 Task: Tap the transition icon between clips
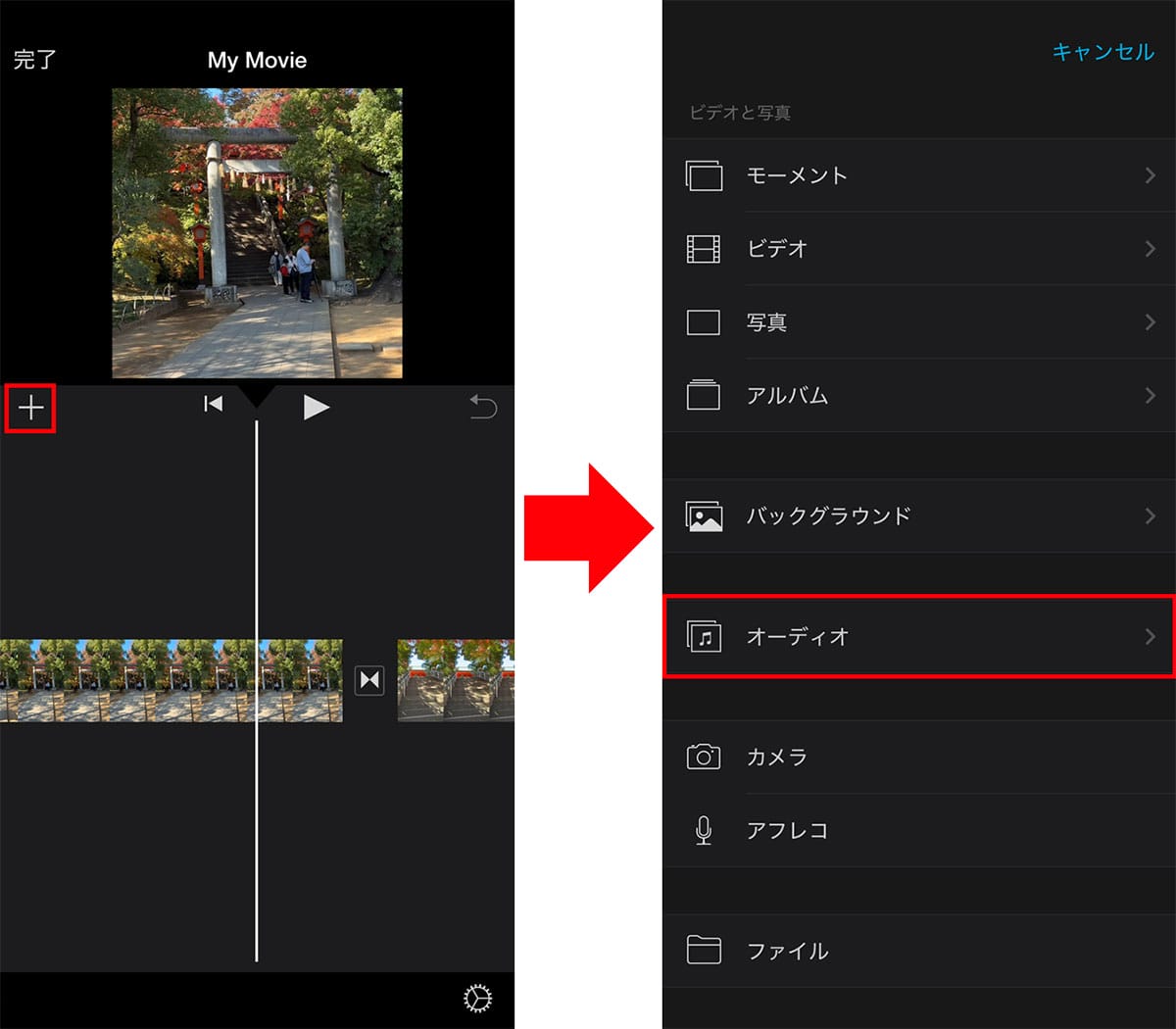click(x=368, y=680)
